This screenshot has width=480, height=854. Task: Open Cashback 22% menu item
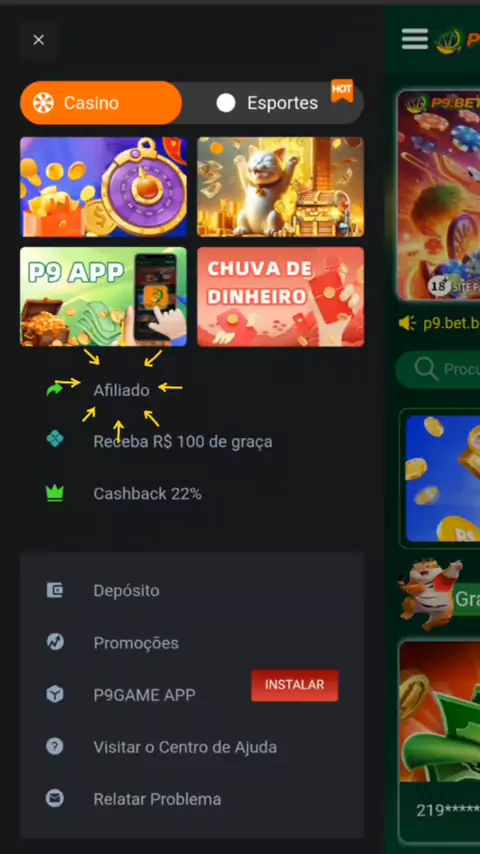148,493
